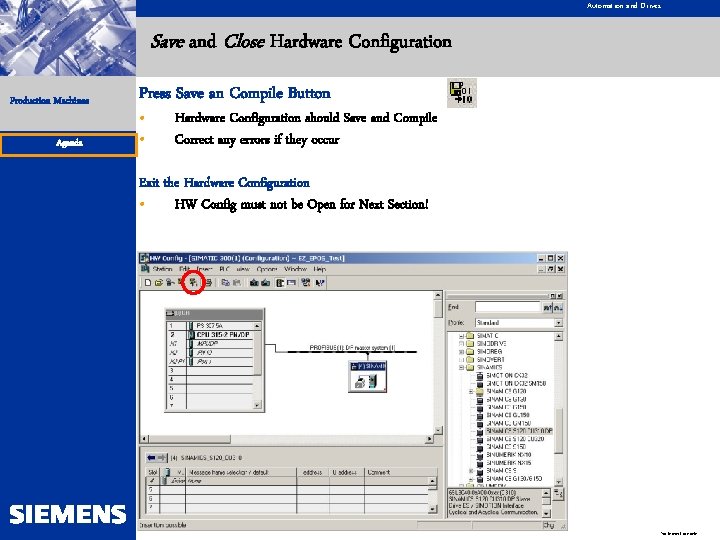Click the rack table scroll-down arrow
This screenshot has width=720, height=540.
pos(257,405)
